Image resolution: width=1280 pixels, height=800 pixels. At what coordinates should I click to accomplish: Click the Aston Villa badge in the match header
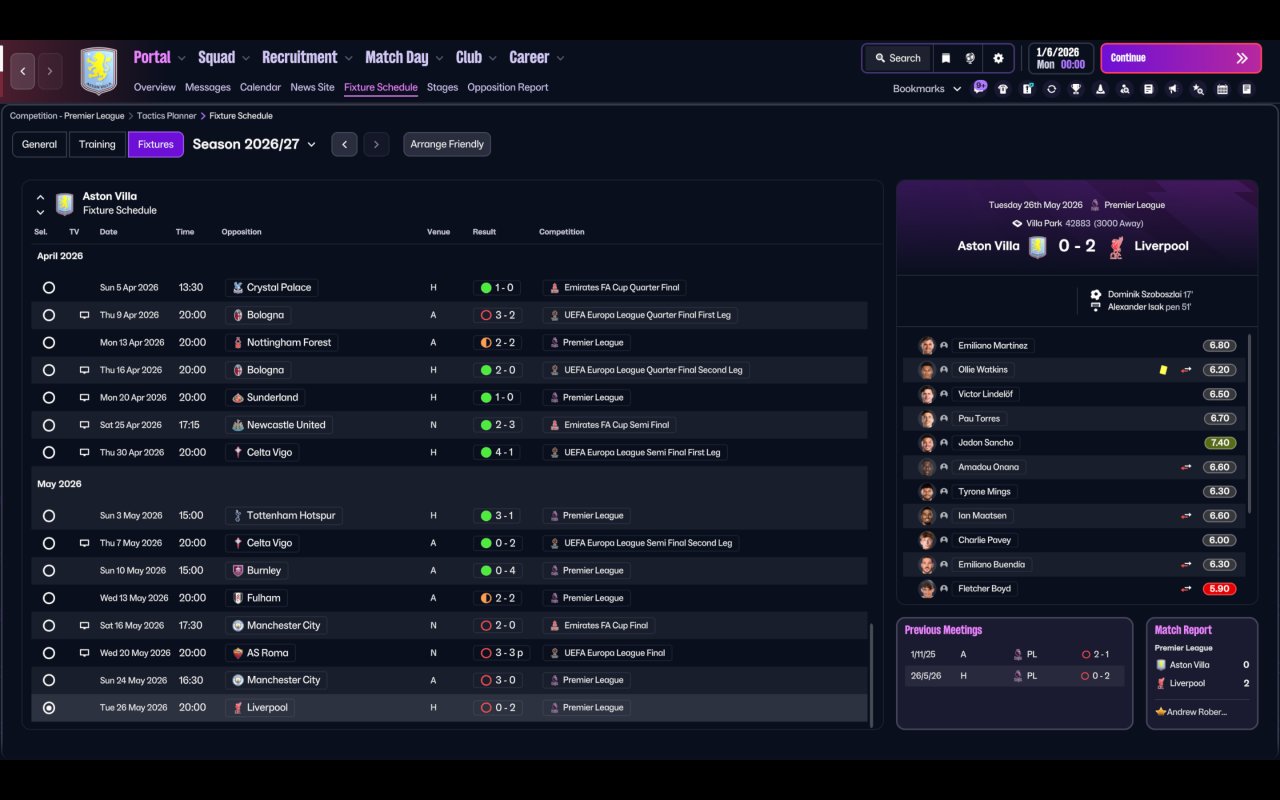click(1037, 247)
